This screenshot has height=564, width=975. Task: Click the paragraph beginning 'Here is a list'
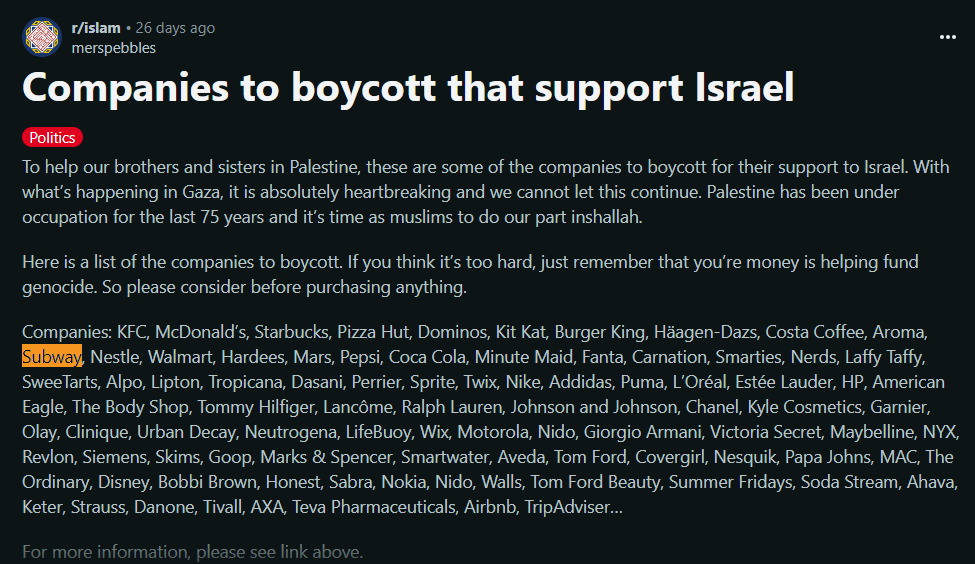click(470, 274)
